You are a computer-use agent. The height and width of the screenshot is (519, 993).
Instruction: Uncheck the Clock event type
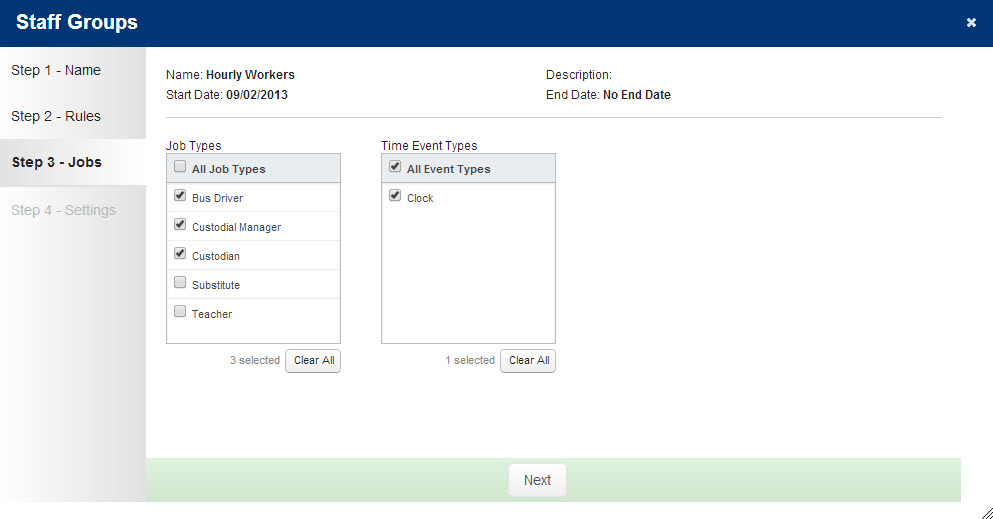coord(395,195)
